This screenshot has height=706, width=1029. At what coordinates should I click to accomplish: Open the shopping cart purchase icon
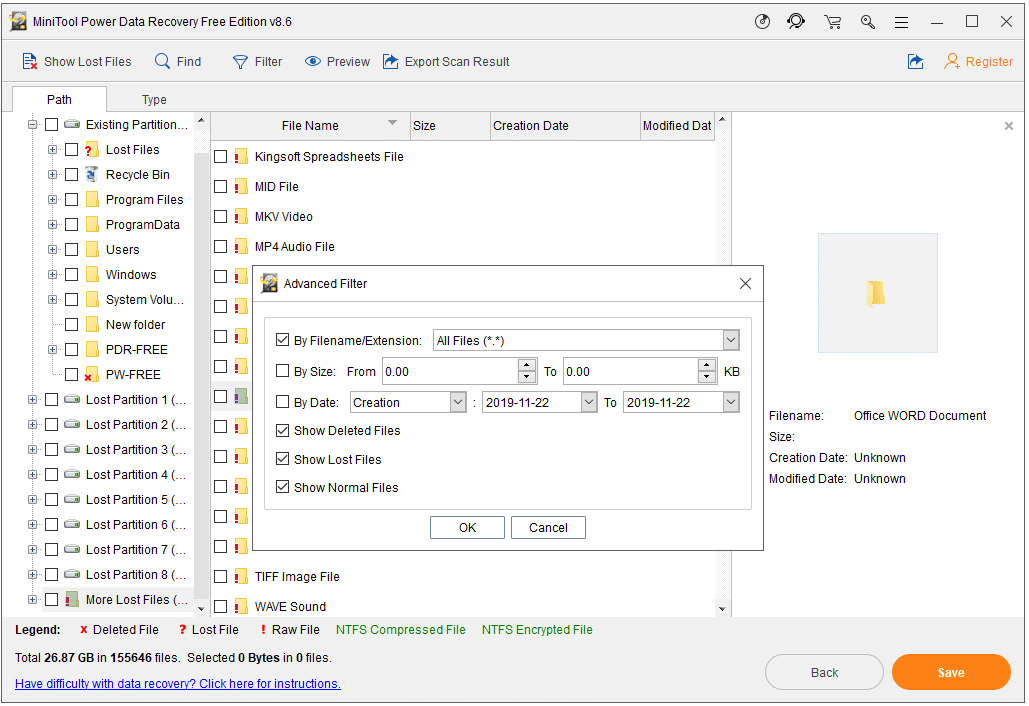[x=832, y=21]
